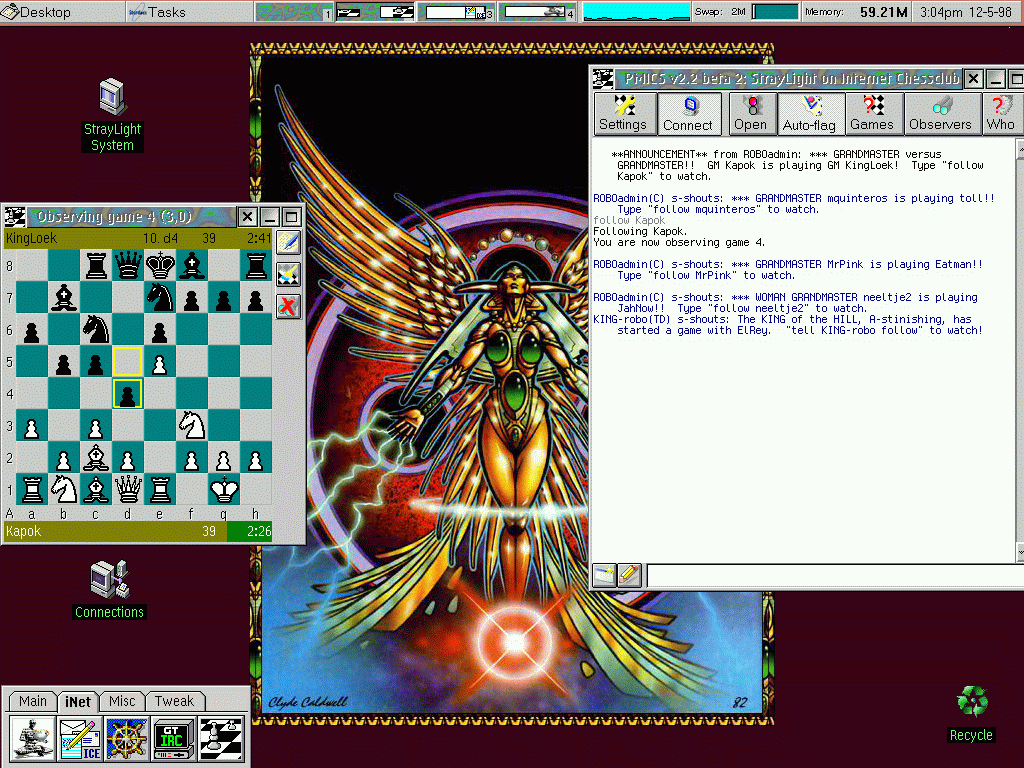Click the gray 'follow Kapok' command line
Viewport: 1024px width, 768px height.
tap(629, 221)
